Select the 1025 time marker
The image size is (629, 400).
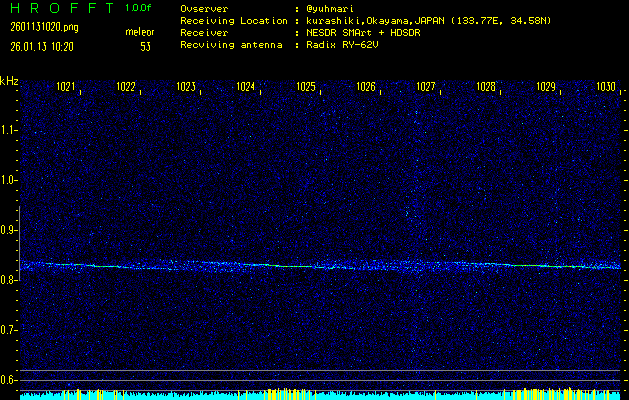point(306,88)
